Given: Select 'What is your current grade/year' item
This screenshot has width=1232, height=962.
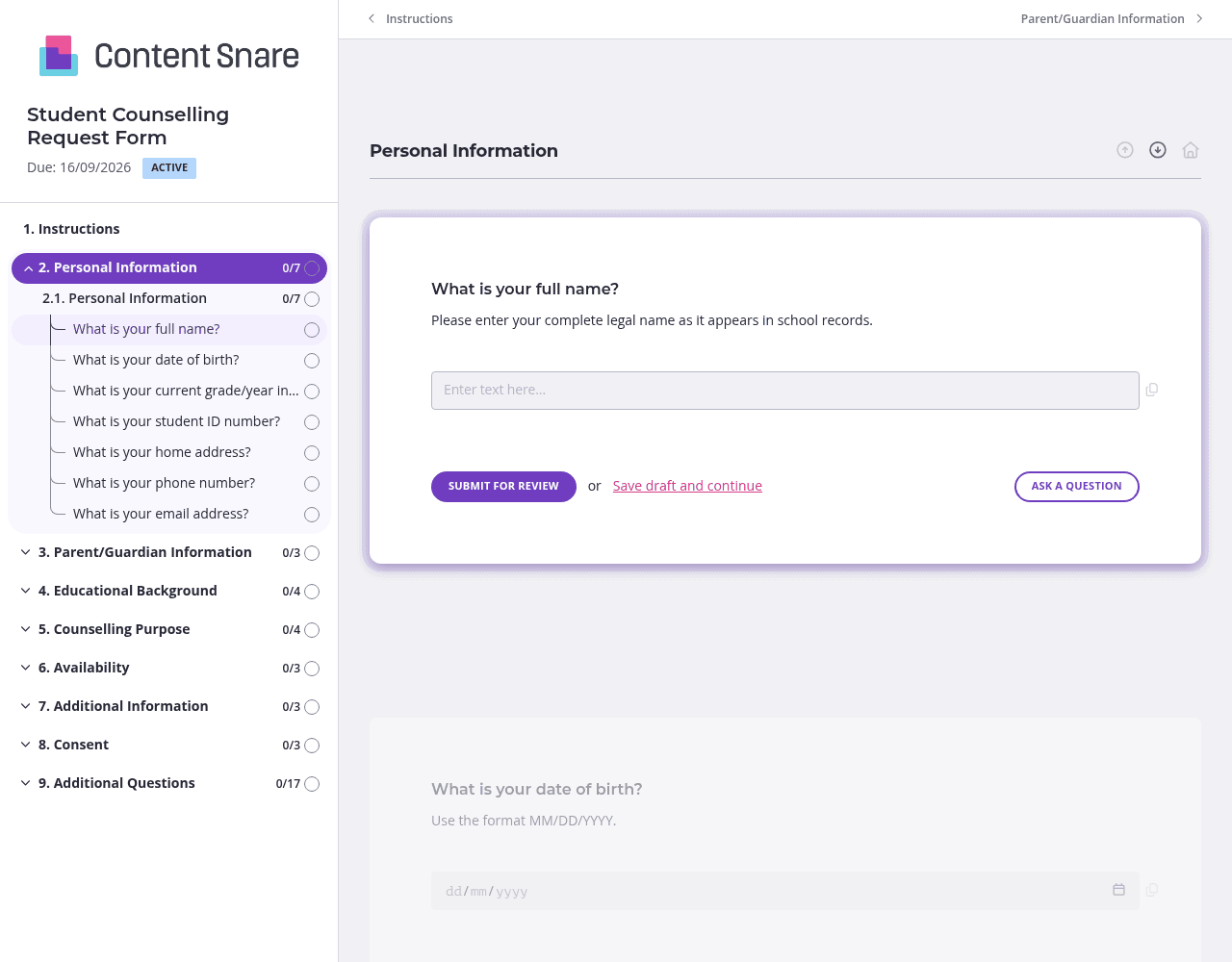Looking at the screenshot, I should 186,391.
